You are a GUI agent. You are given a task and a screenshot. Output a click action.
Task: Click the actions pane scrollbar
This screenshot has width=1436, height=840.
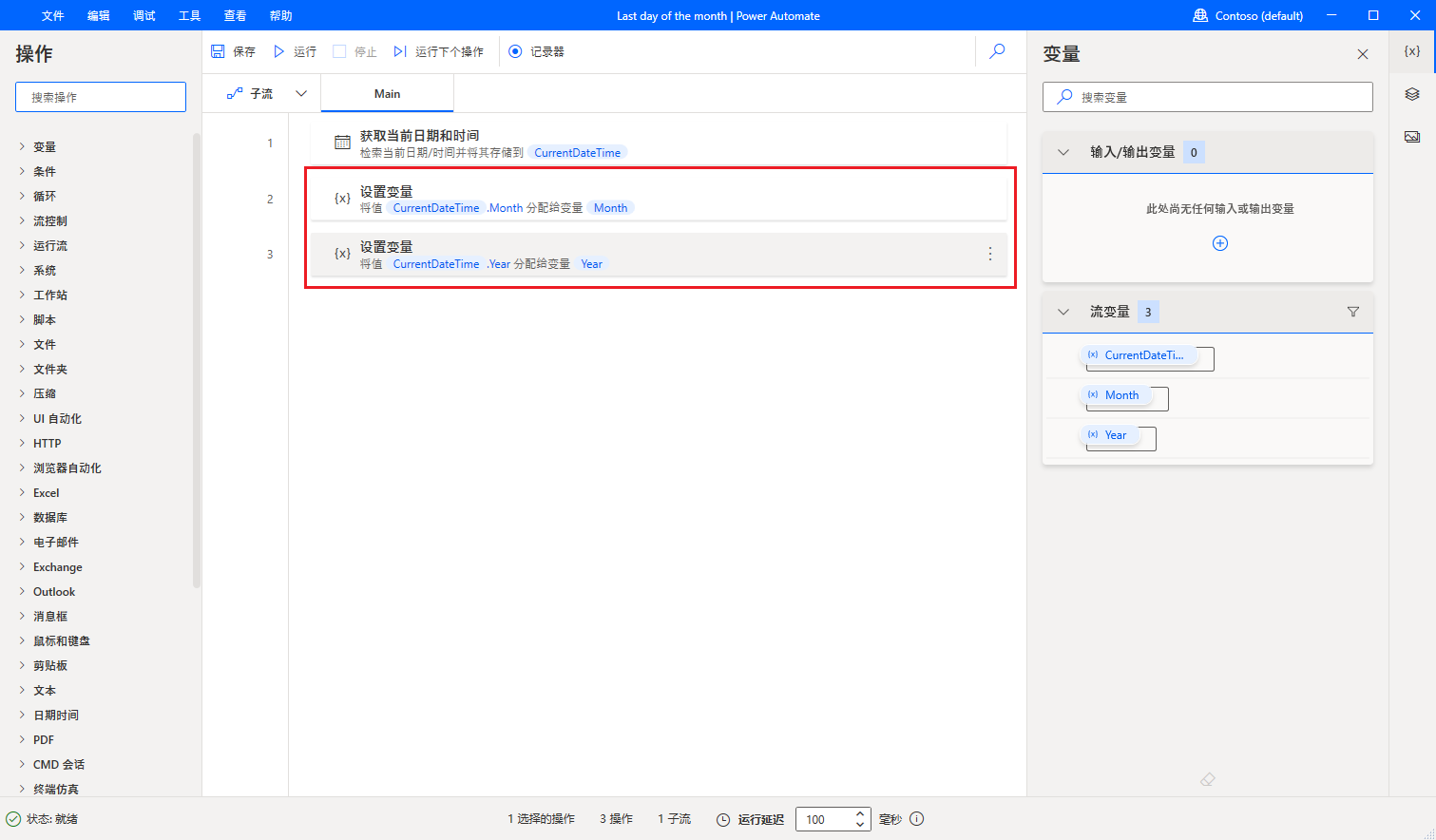[197, 360]
